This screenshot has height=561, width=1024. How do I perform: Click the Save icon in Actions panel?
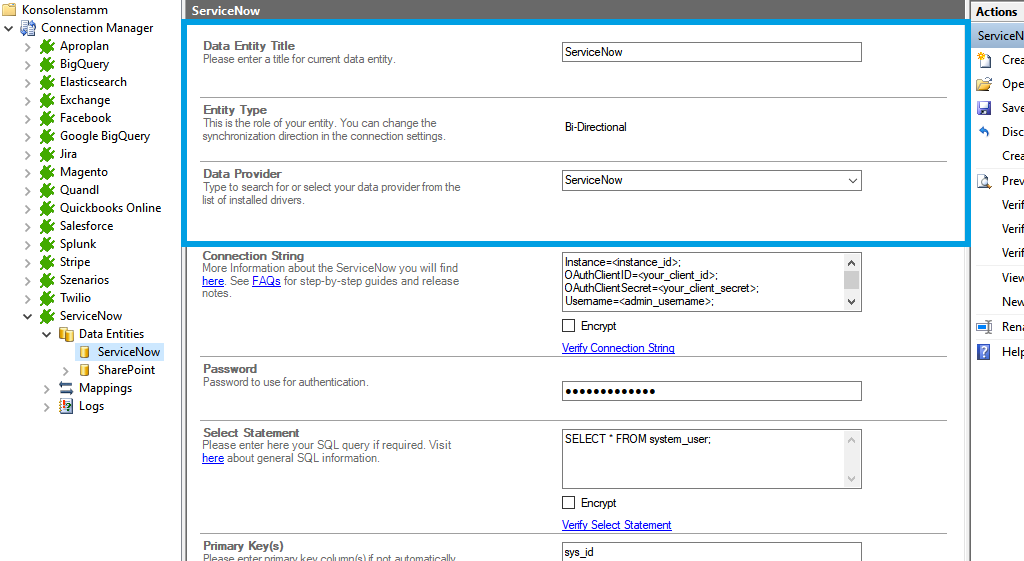pos(984,108)
